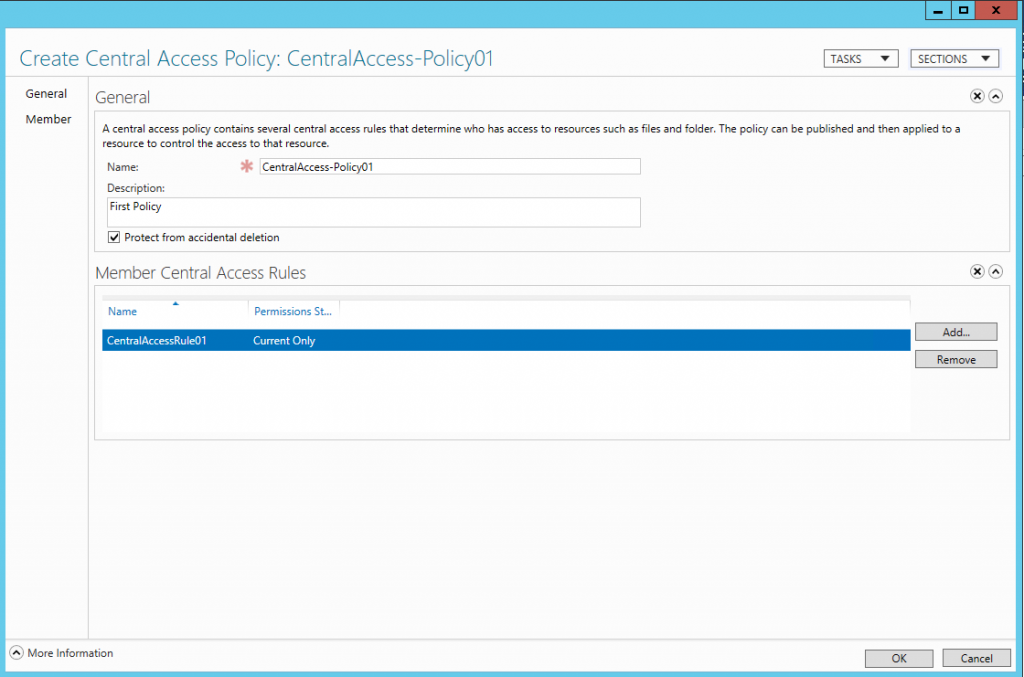Viewport: 1024px width, 677px height.
Task: Click the Add button to add a rule
Action: click(x=955, y=331)
